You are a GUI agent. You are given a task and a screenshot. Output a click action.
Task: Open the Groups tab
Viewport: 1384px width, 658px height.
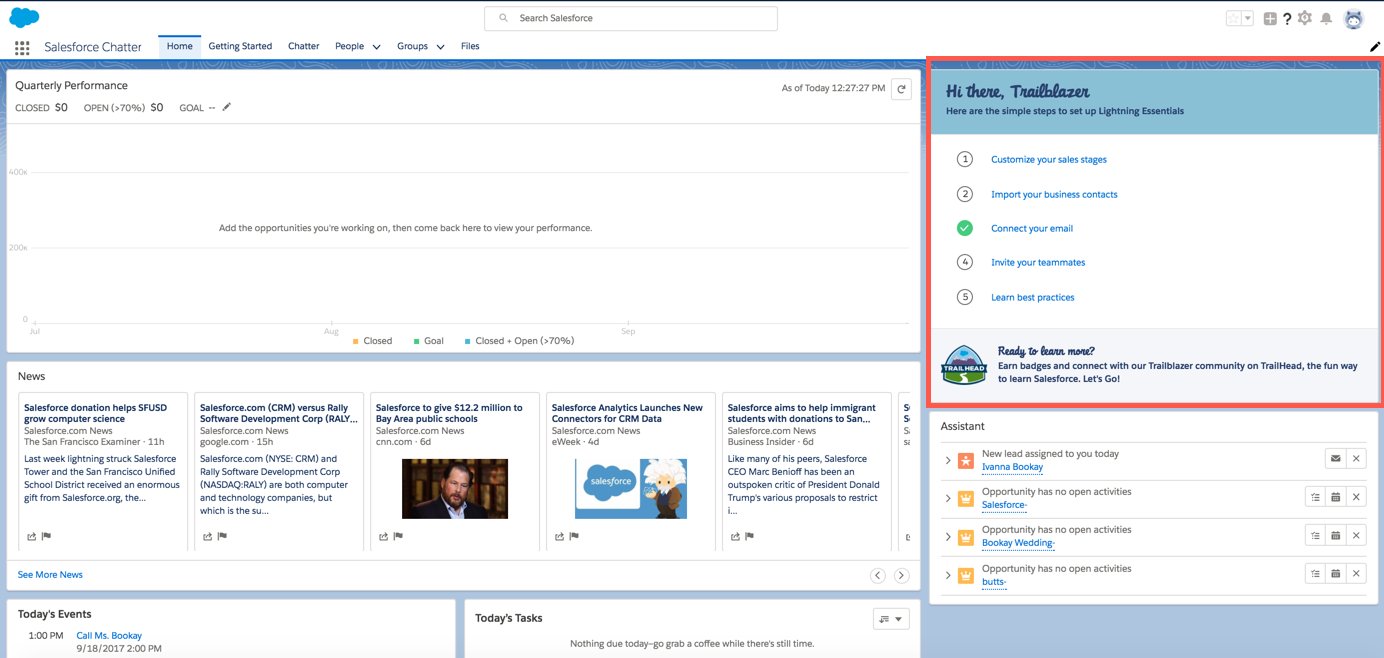click(x=412, y=46)
